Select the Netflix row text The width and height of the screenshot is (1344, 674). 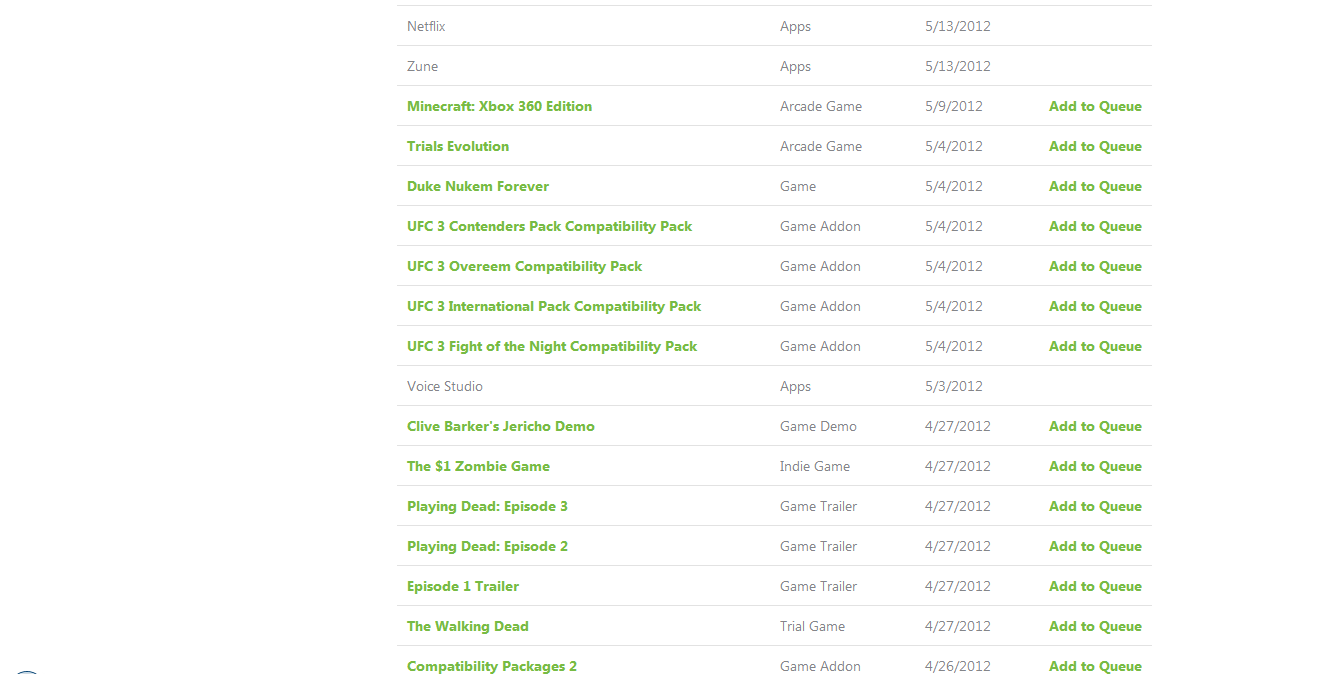(426, 26)
